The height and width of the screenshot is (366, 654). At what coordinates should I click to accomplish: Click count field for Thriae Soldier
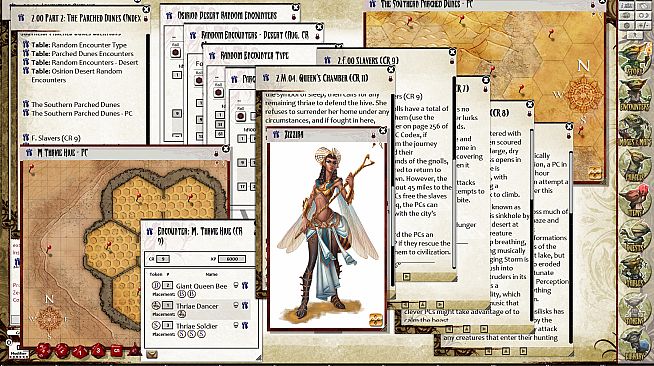pyautogui.click(x=167, y=326)
